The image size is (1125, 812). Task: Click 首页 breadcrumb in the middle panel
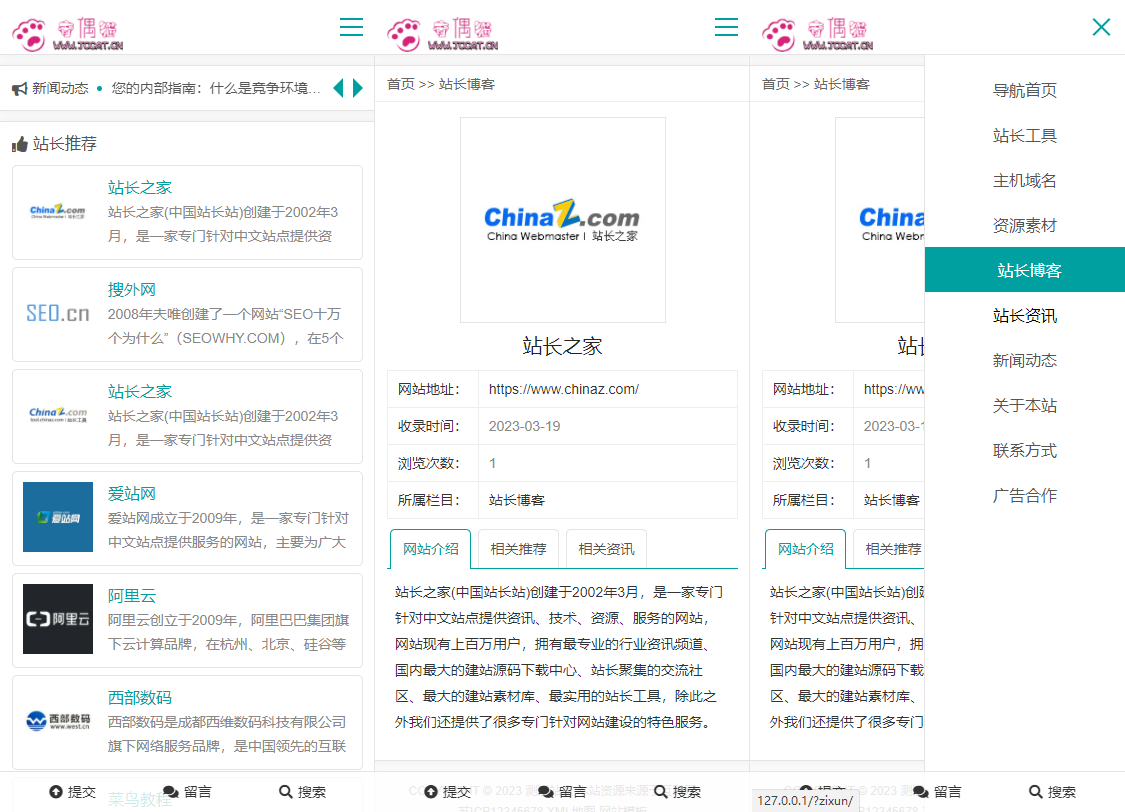pyautogui.click(x=400, y=85)
